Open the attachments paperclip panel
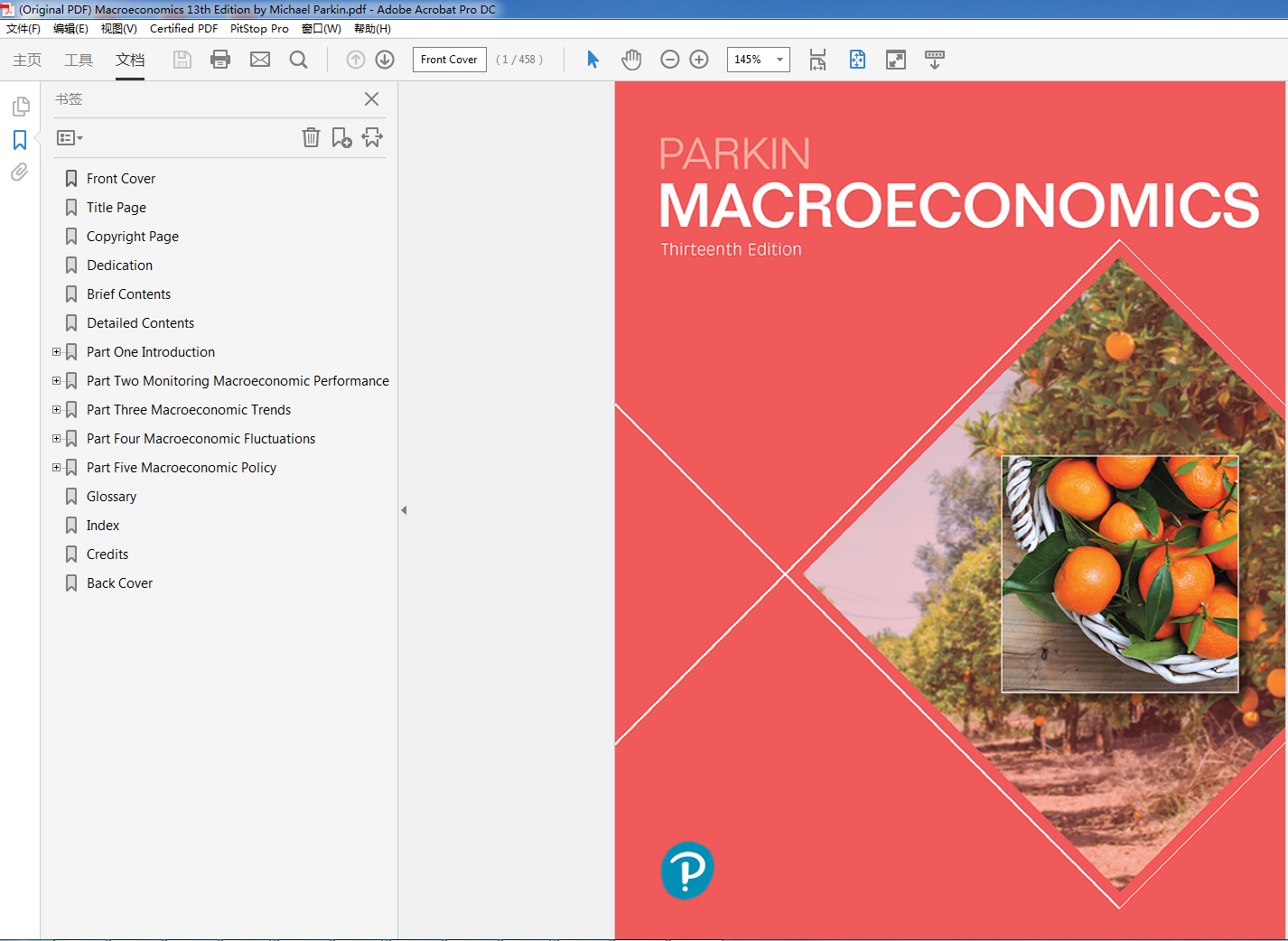The image size is (1288, 941). click(20, 172)
